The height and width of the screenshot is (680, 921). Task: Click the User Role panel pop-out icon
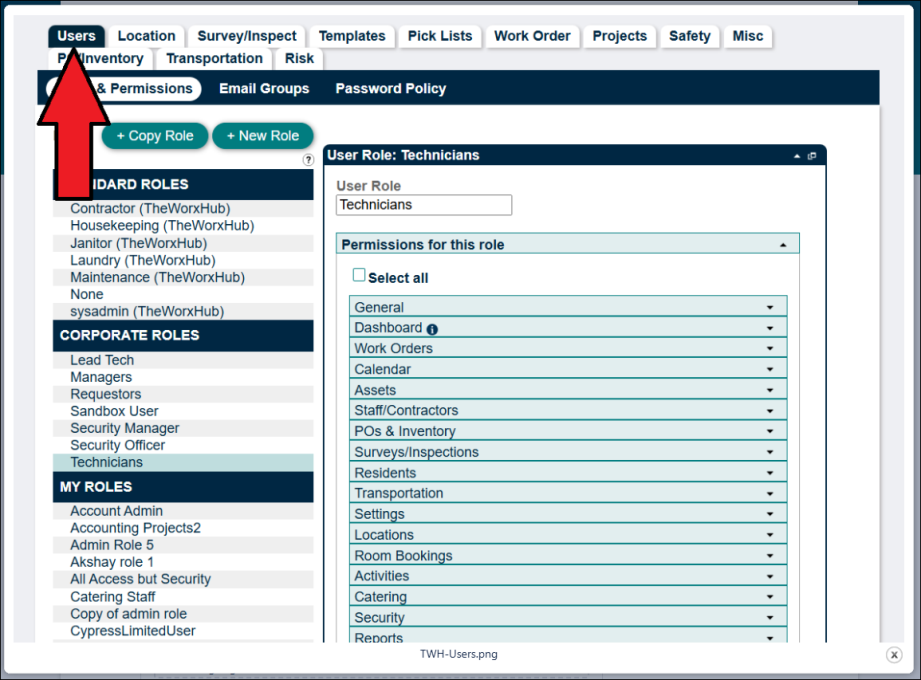812,156
